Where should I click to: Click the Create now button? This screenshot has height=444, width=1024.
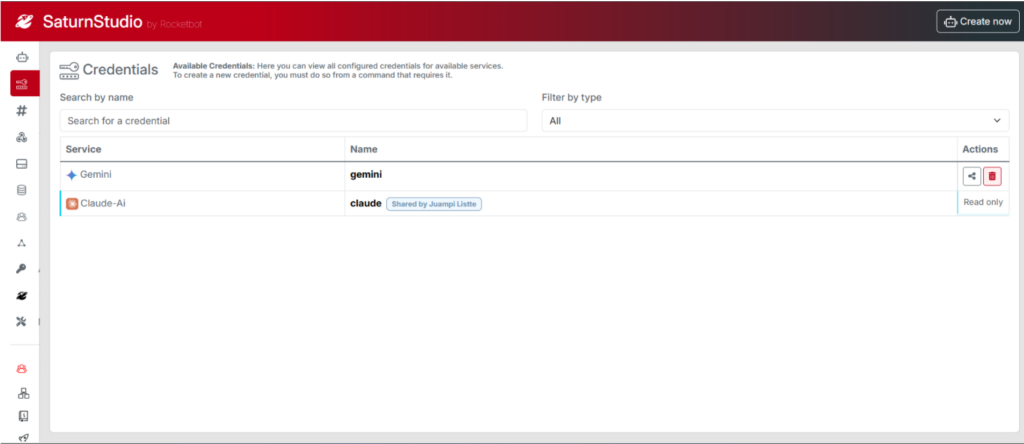coord(978,21)
